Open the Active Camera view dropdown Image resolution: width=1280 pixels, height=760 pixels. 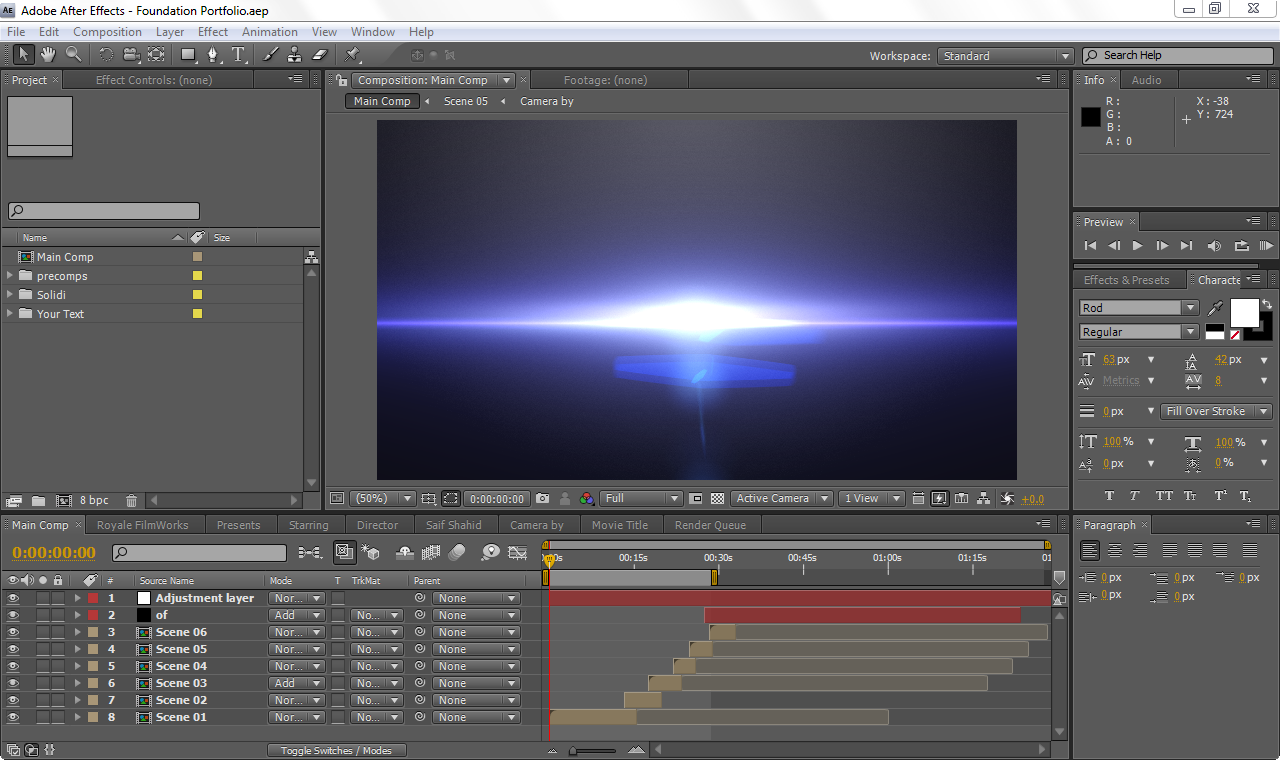[781, 497]
